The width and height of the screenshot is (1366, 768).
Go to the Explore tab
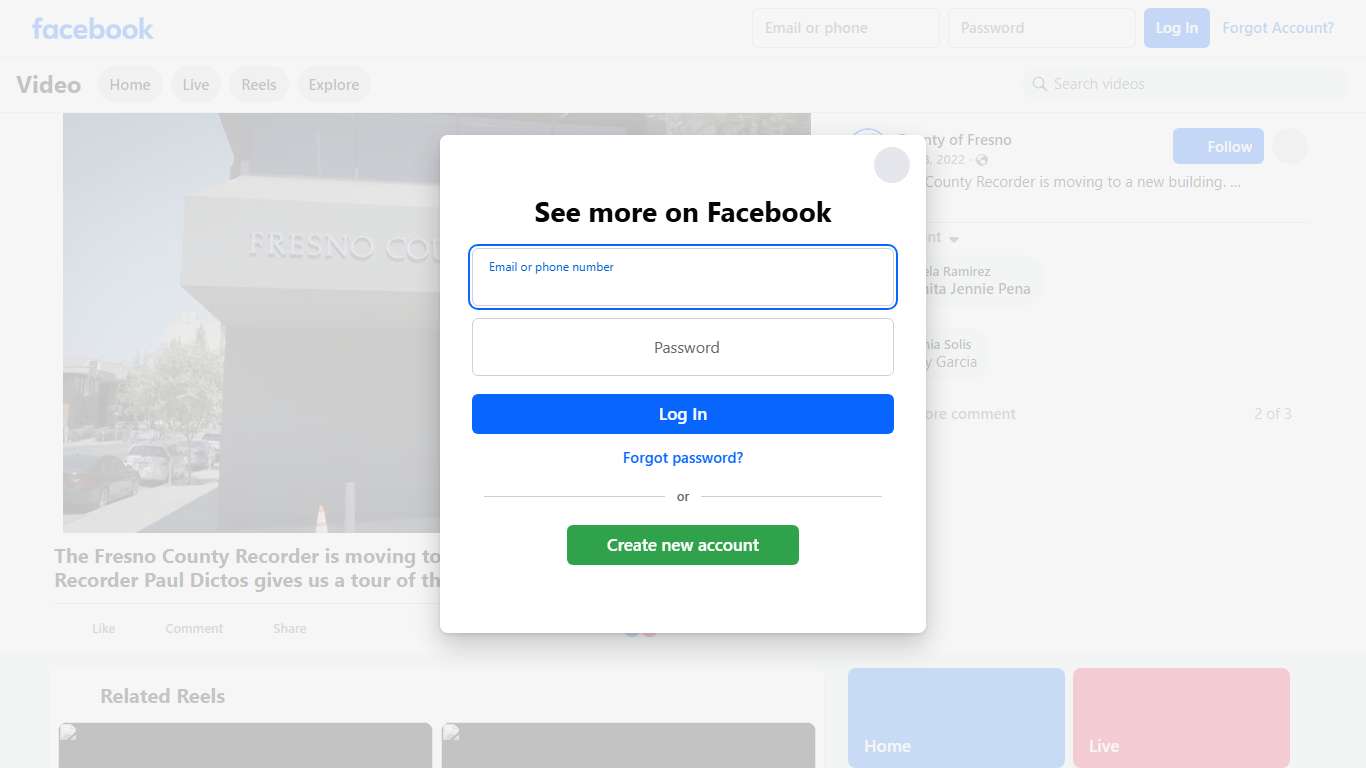334,85
